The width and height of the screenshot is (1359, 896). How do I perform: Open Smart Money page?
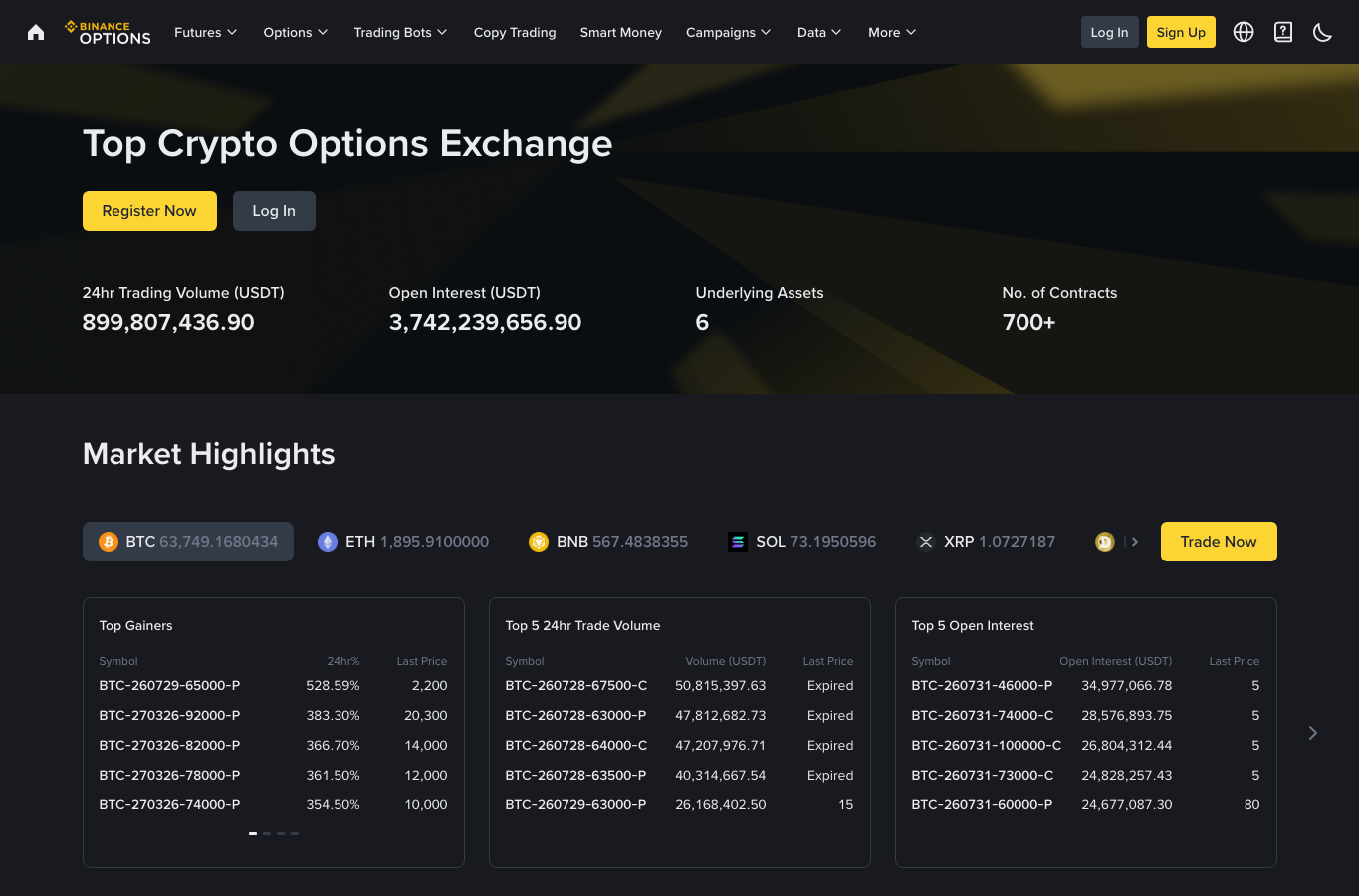pyautogui.click(x=621, y=32)
